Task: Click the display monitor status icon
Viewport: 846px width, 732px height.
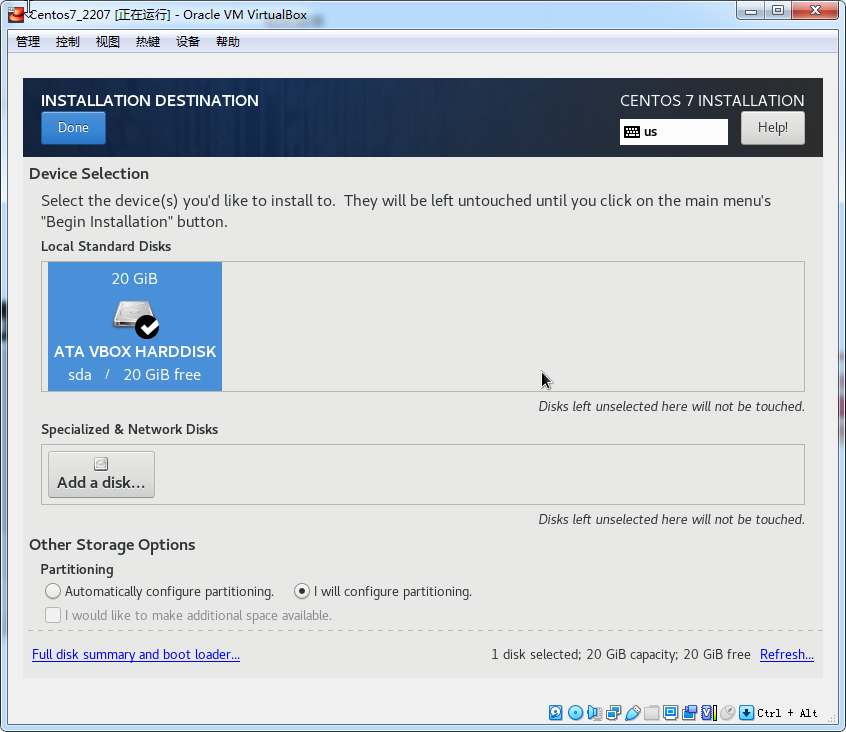Action: tap(671, 713)
